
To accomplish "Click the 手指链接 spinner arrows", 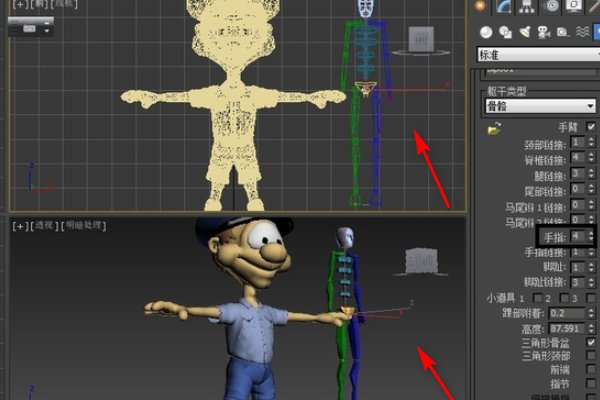I will point(591,253).
